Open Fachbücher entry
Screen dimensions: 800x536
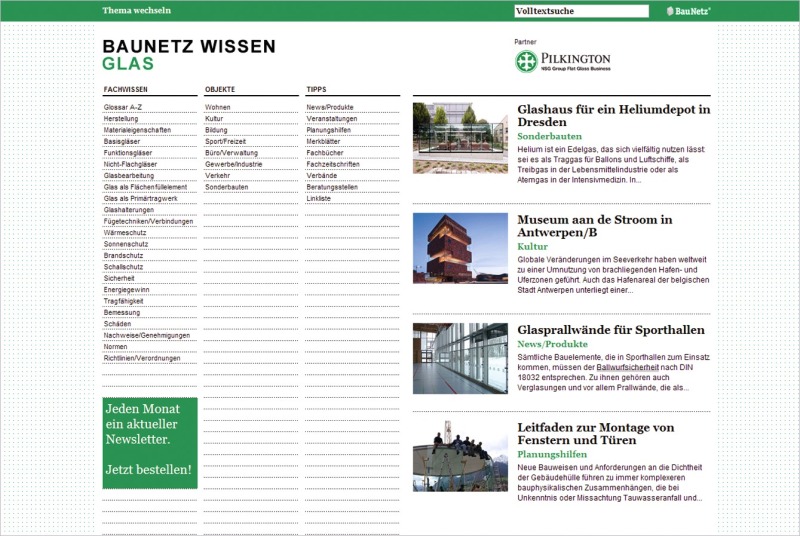[324, 153]
